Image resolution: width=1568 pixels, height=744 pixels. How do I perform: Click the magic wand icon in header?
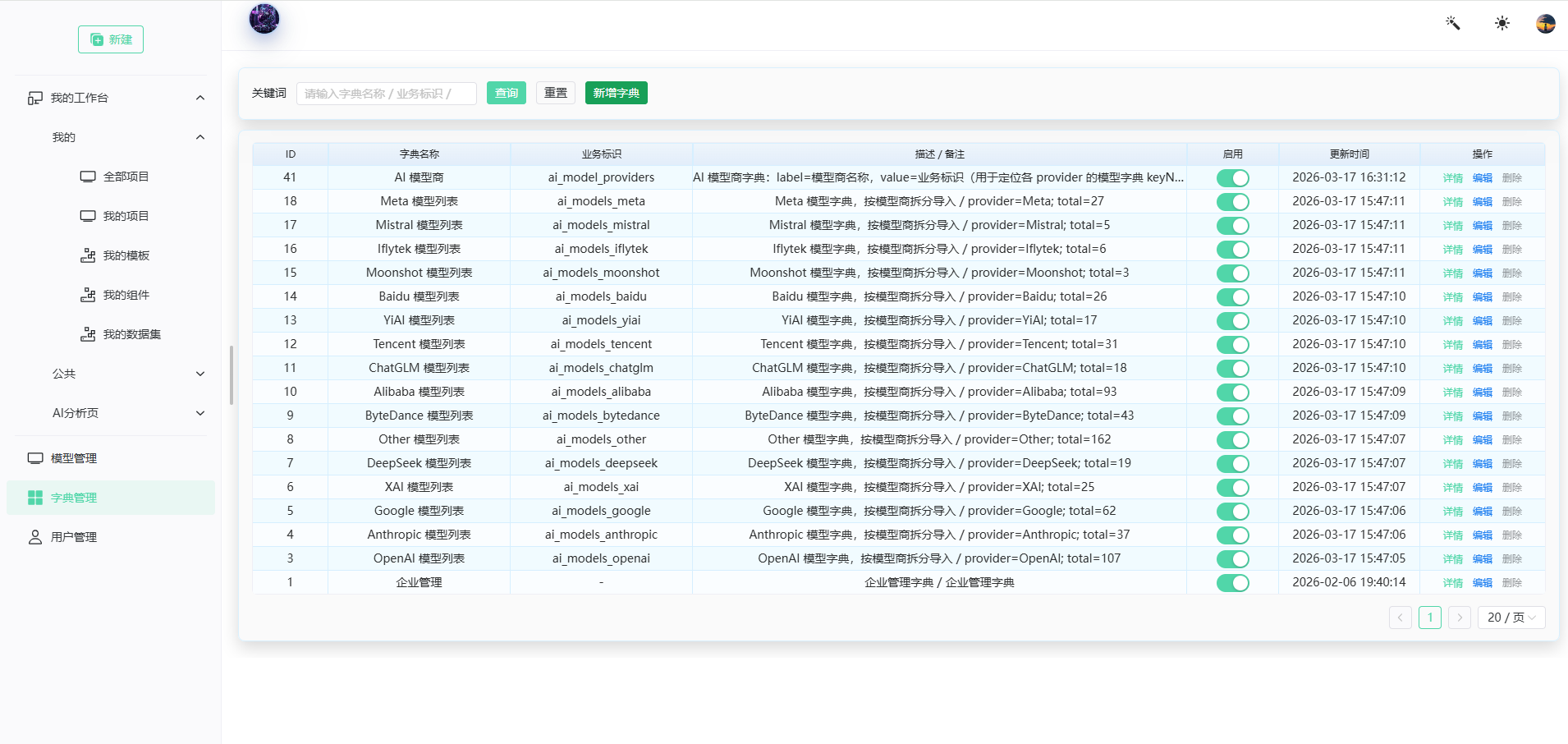pos(1453,23)
